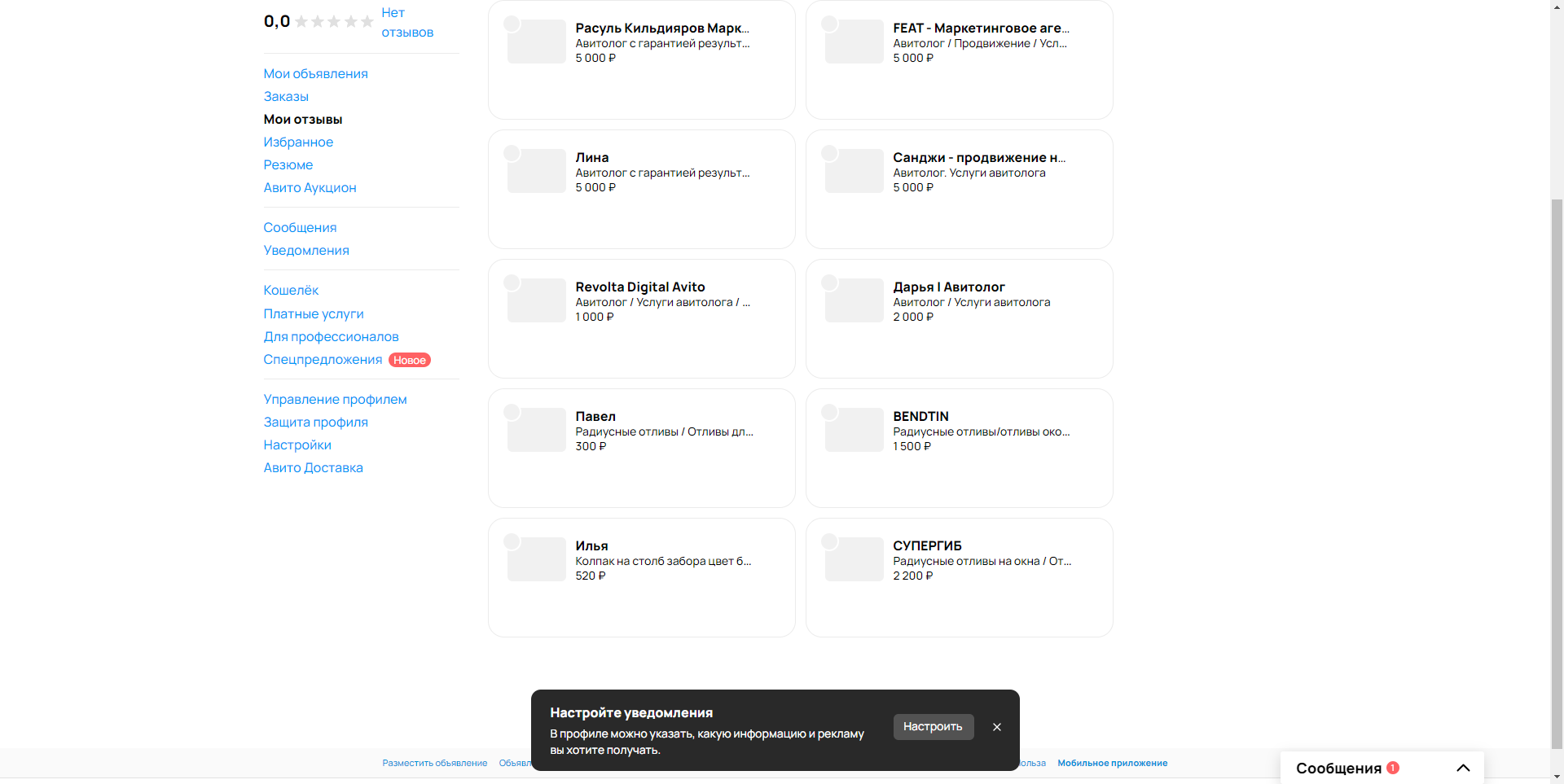Open Настройки in the sidebar
Viewport: 1564px width, 784px height.
click(x=297, y=445)
